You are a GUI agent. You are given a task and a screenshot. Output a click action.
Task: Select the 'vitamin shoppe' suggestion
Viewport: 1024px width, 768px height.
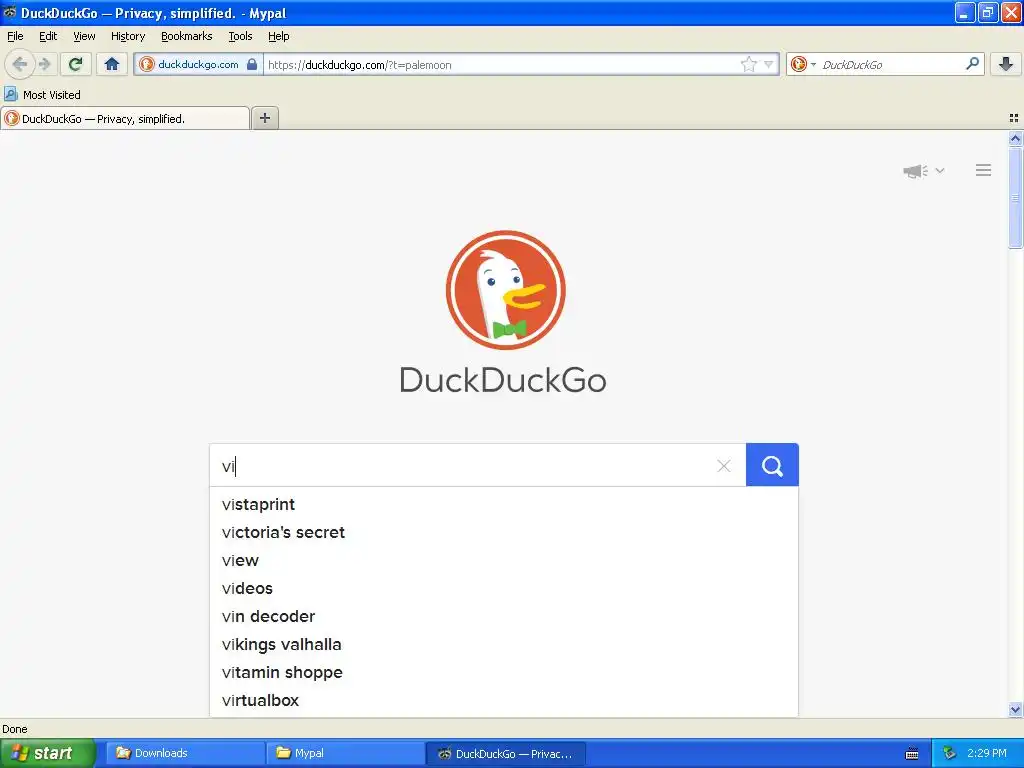click(504, 673)
